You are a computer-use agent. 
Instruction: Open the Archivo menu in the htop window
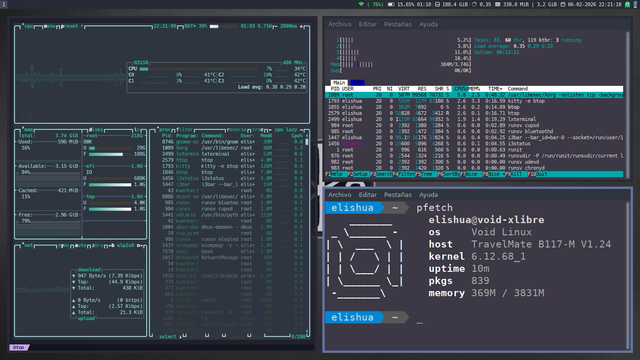[x=340, y=24]
